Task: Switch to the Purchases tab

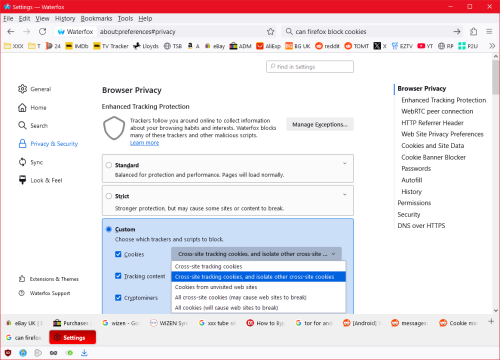Action: [71, 323]
